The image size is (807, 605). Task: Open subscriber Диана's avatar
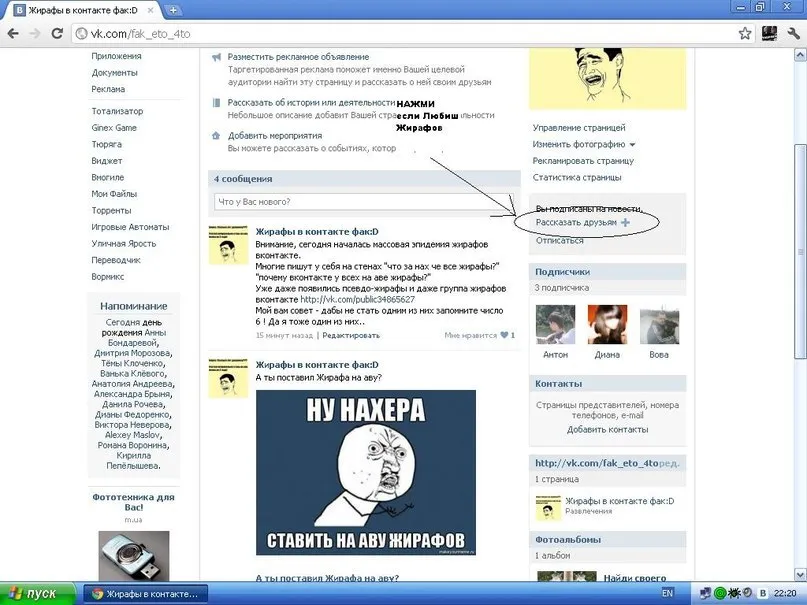(x=607, y=325)
